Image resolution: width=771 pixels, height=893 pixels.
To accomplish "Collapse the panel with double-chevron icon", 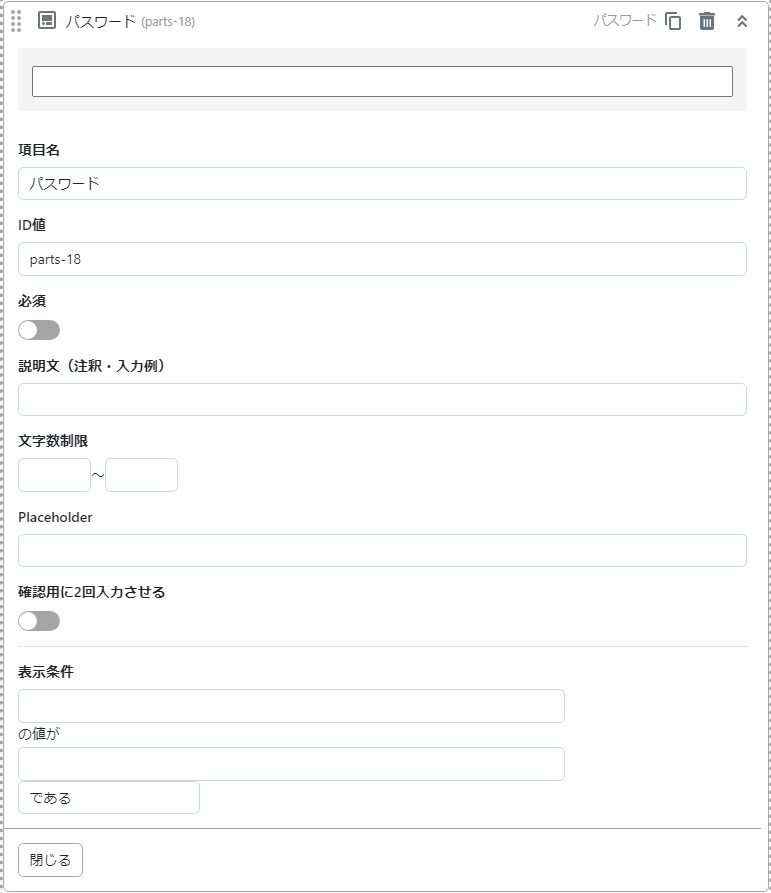I will click(742, 21).
